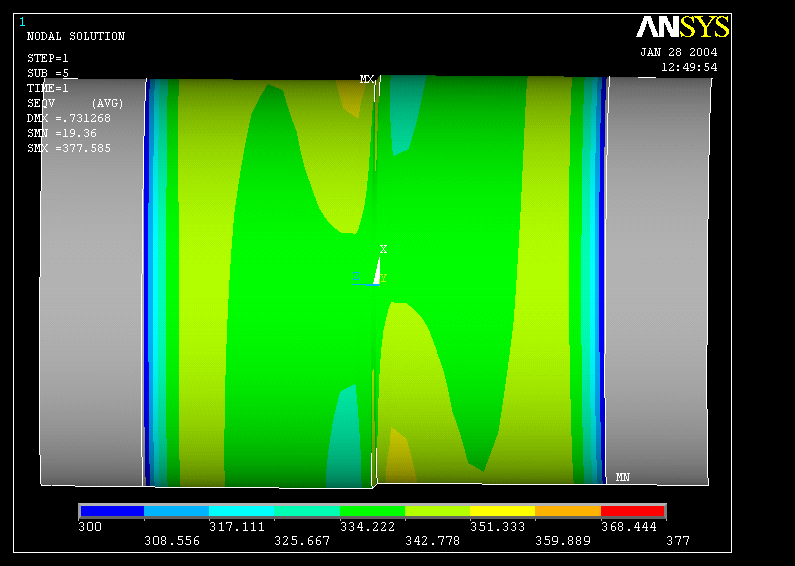795x566 pixels.
Task: Click the Y axis label of triad
Action: pyautogui.click(x=383, y=278)
